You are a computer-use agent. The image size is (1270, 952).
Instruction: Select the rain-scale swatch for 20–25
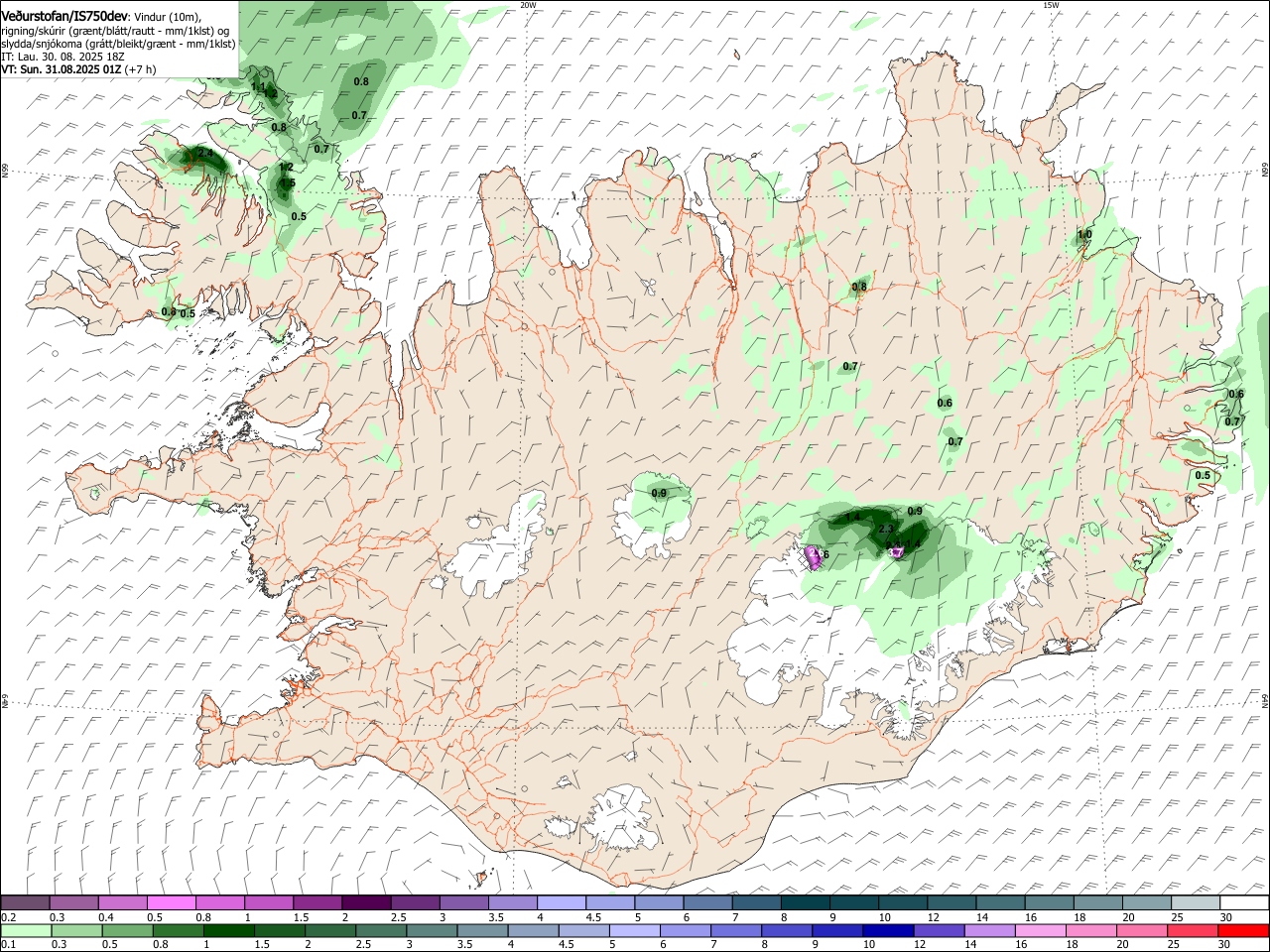tap(1141, 931)
